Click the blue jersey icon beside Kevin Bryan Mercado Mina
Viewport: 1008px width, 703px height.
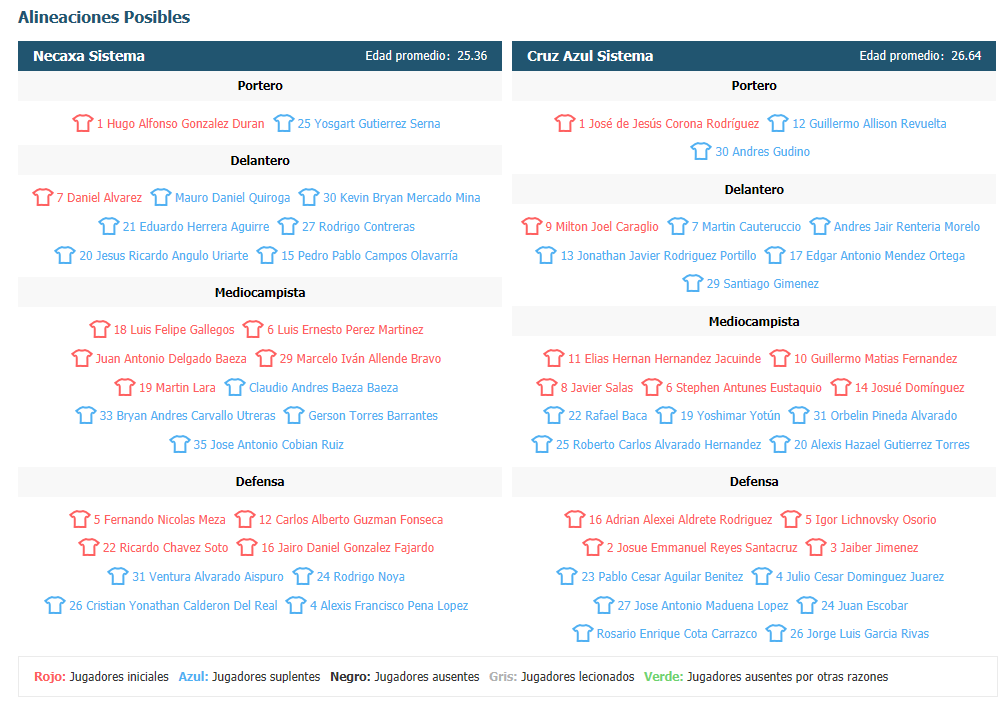click(x=309, y=197)
